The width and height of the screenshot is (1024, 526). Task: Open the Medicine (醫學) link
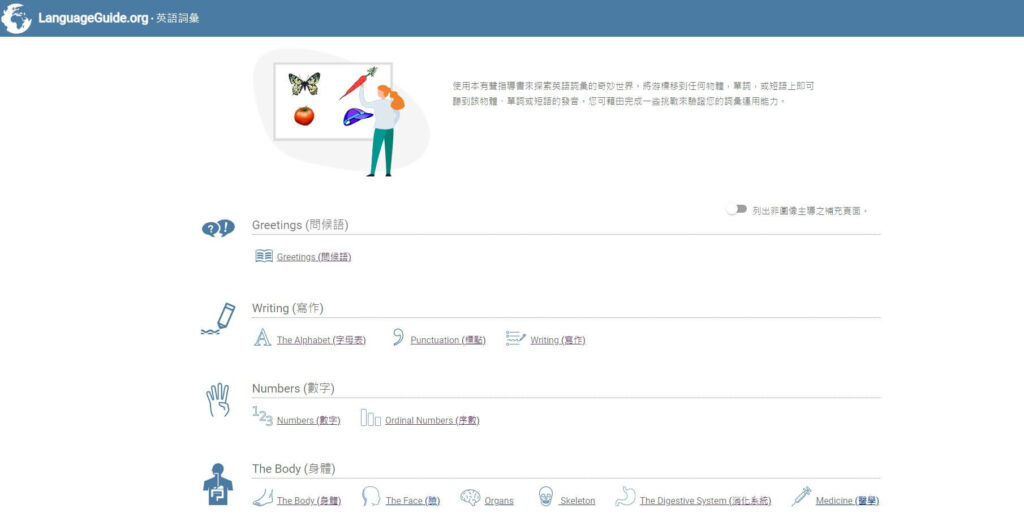point(847,501)
